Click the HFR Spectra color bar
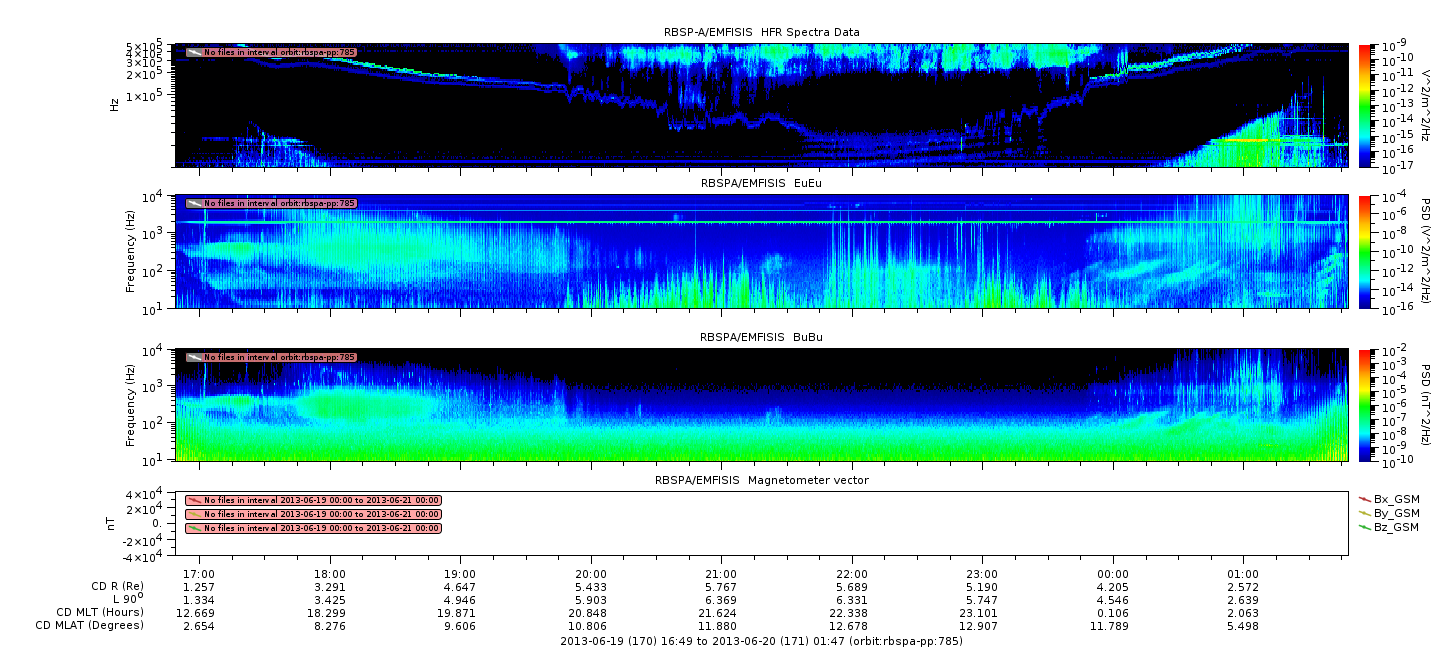Image resolution: width=1447 pixels, height=658 pixels. (1364, 105)
